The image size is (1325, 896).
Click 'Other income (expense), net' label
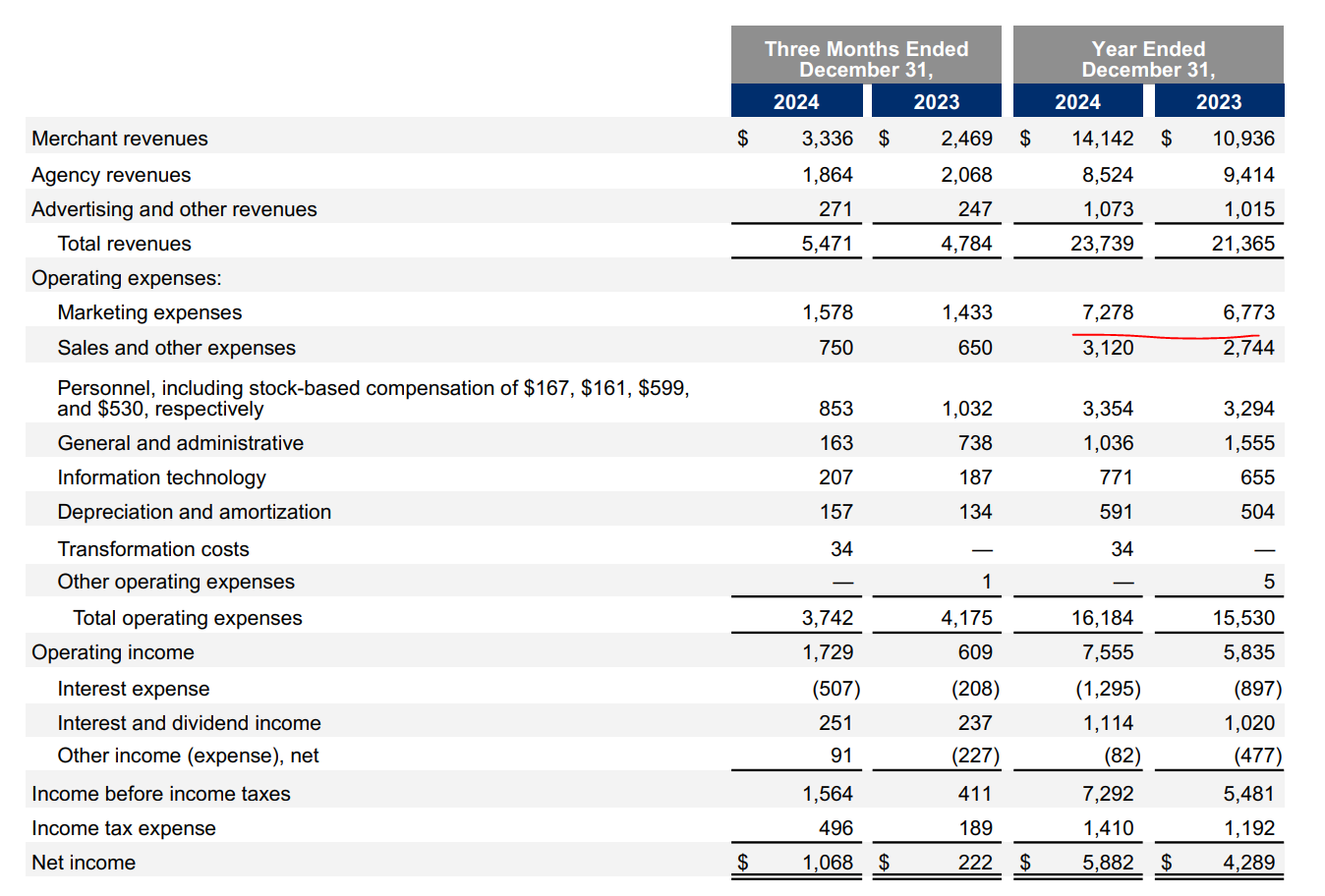[188, 756]
